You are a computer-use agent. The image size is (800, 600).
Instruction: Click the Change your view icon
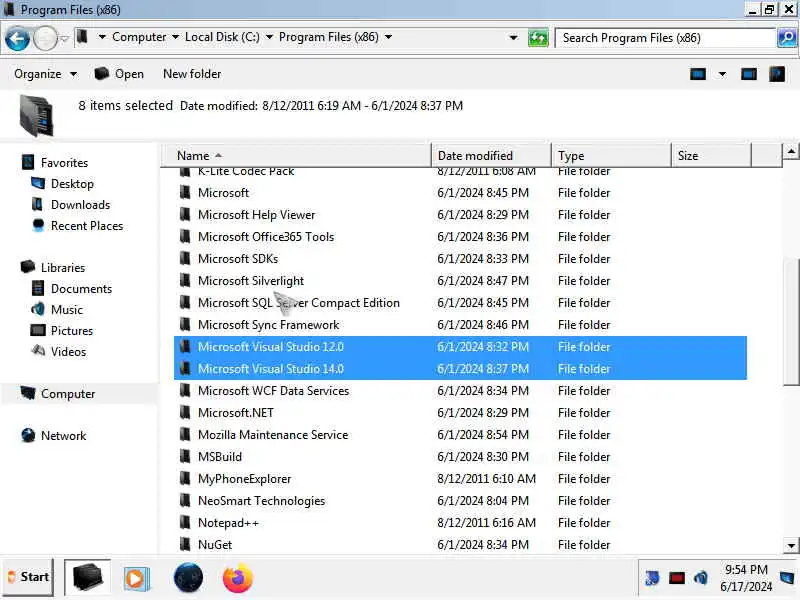tap(697, 74)
